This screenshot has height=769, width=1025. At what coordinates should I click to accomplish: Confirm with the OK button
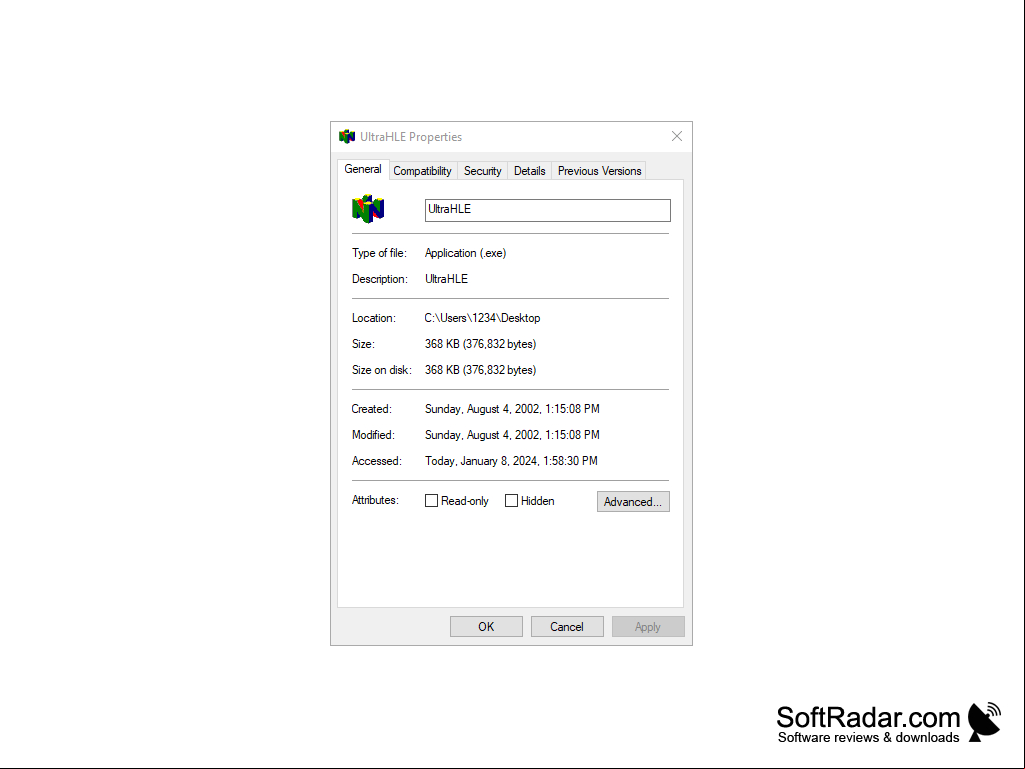[x=486, y=626]
